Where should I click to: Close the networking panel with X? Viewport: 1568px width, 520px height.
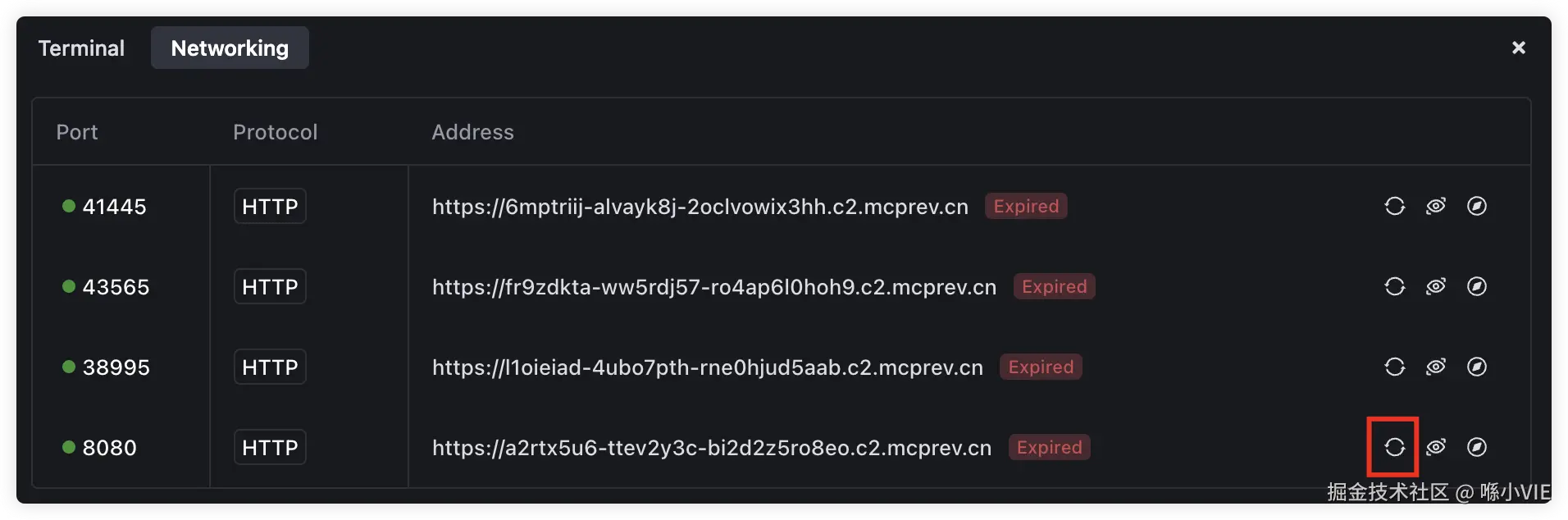tap(1518, 48)
